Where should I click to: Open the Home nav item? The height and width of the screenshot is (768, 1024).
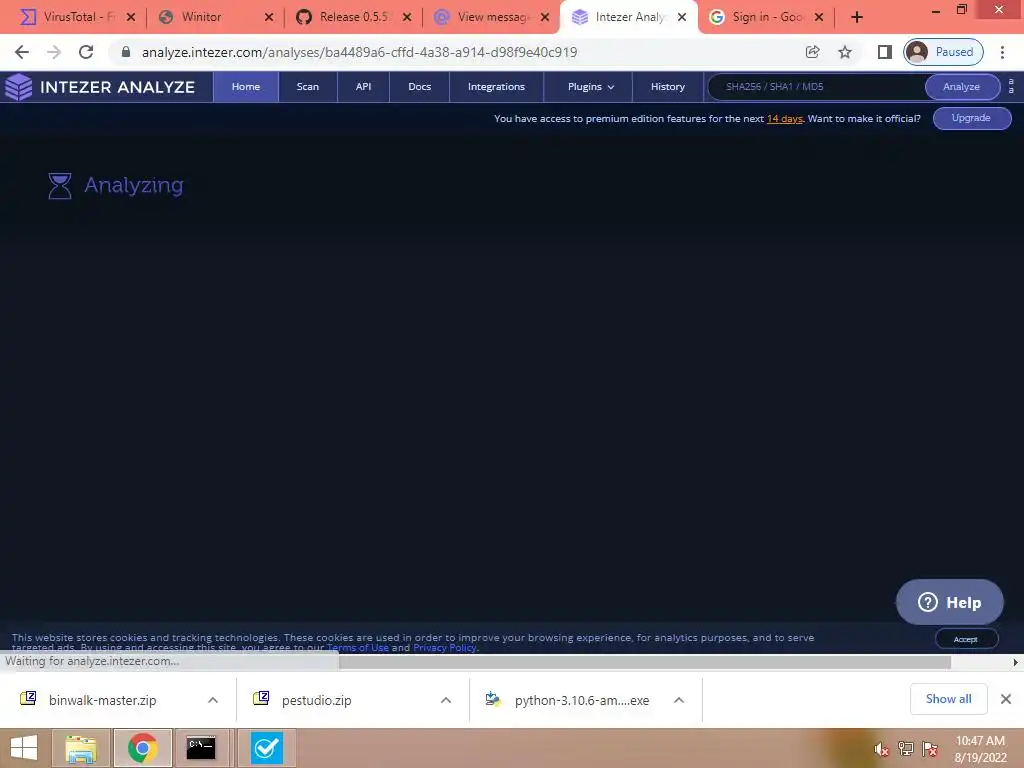point(246,87)
